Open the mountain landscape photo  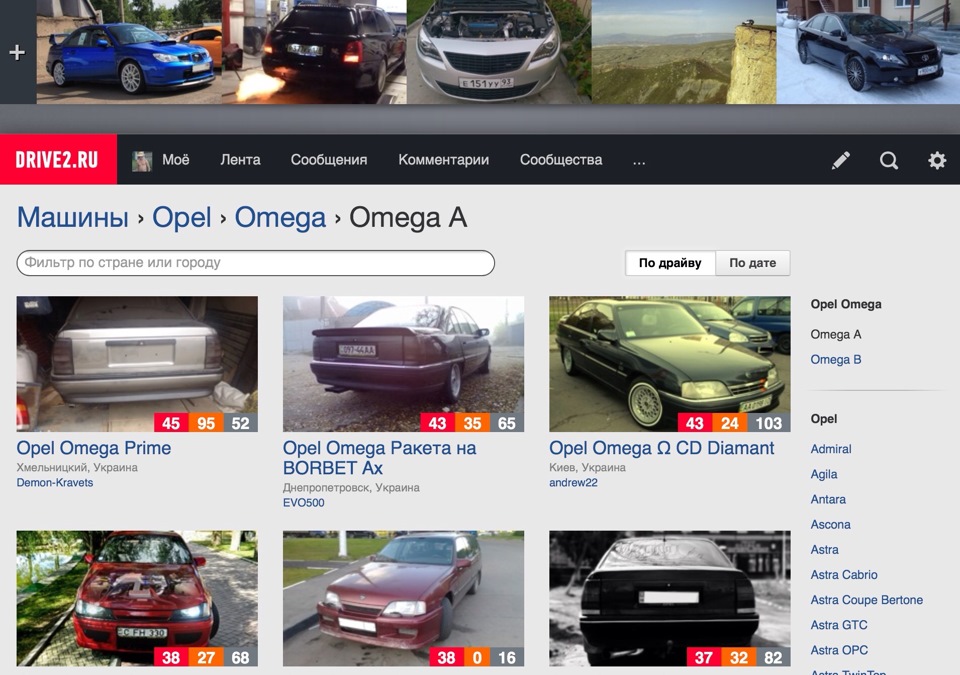(684, 52)
